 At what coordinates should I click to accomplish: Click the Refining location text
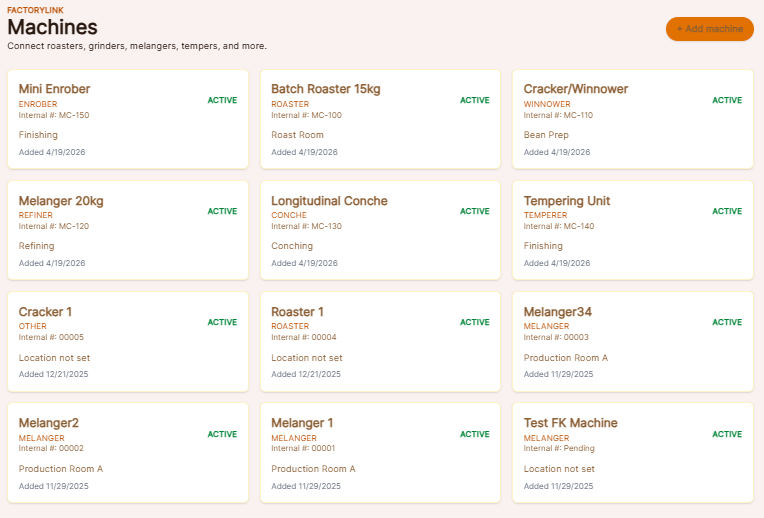coord(37,246)
